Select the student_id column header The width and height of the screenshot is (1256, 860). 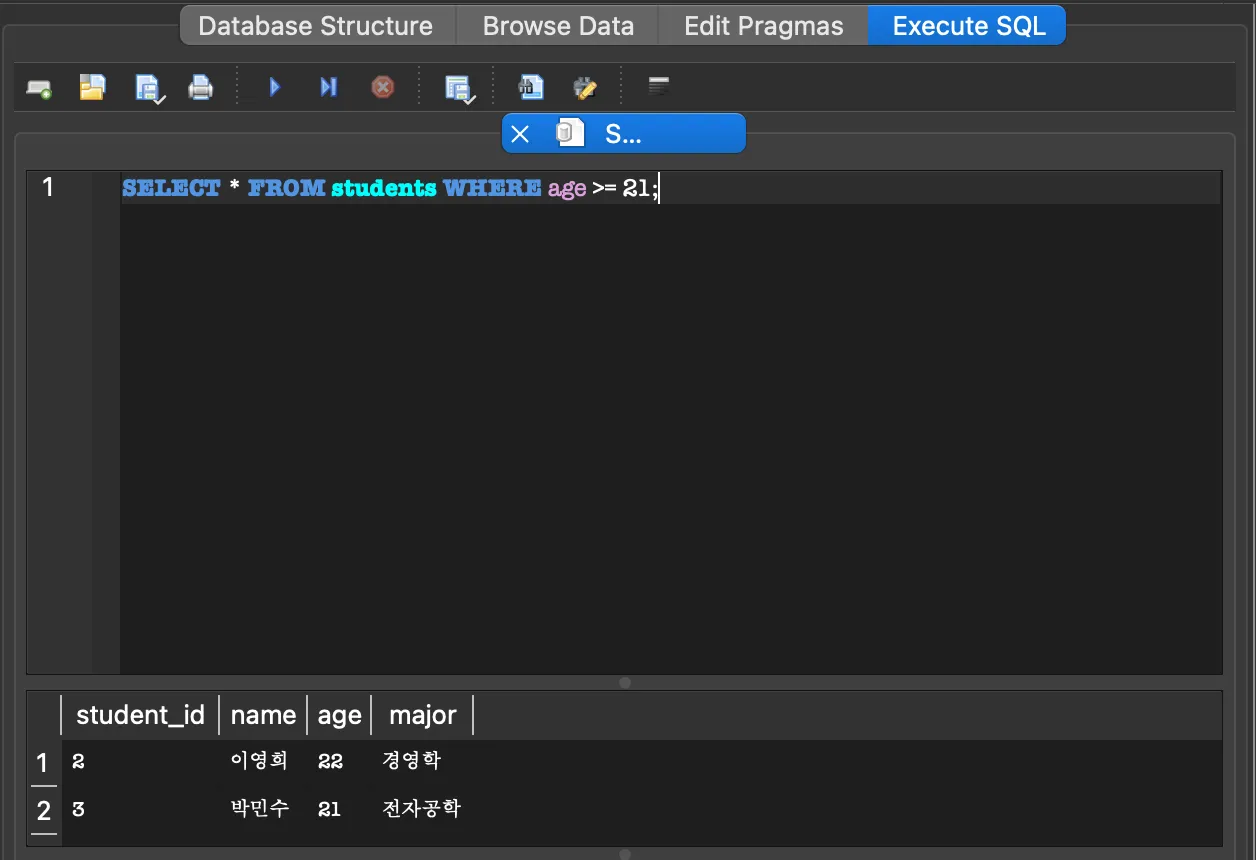pos(140,715)
